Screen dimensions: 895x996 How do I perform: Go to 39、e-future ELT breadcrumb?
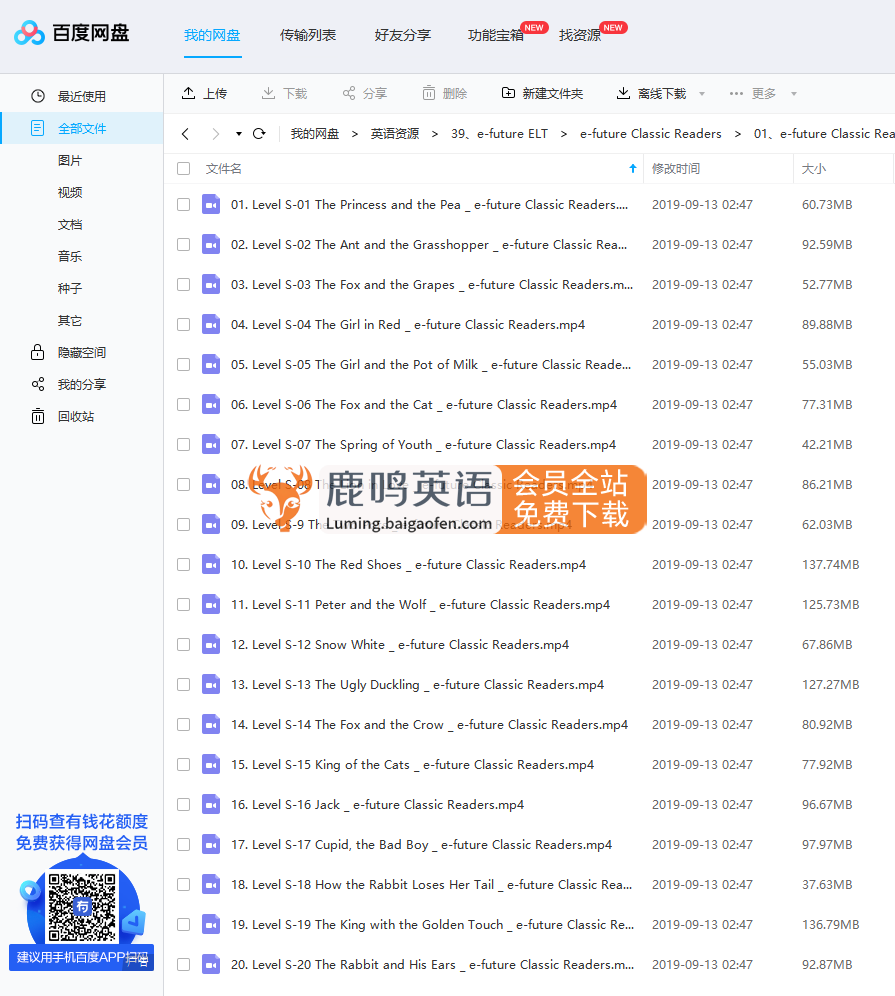(x=499, y=133)
